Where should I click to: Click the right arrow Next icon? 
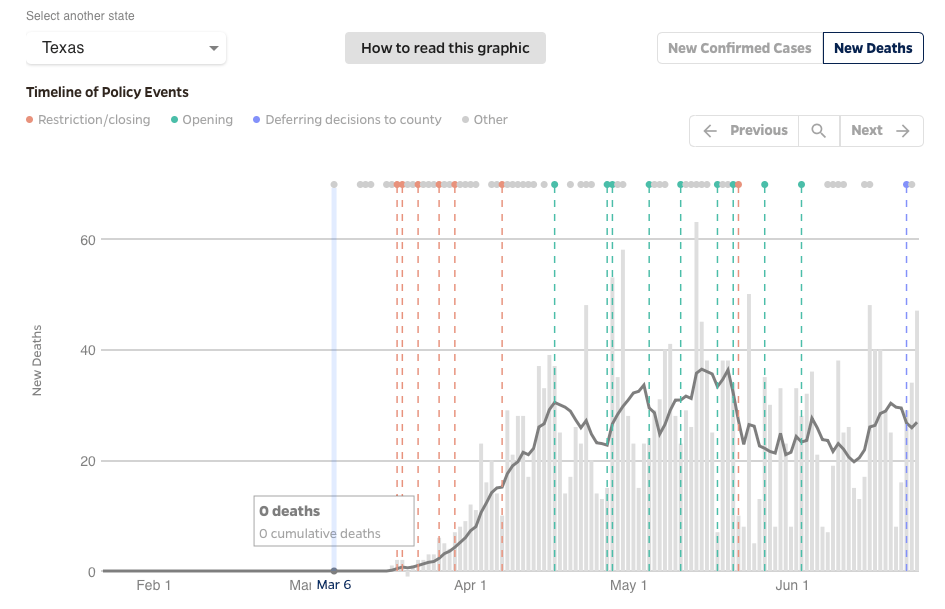903,130
